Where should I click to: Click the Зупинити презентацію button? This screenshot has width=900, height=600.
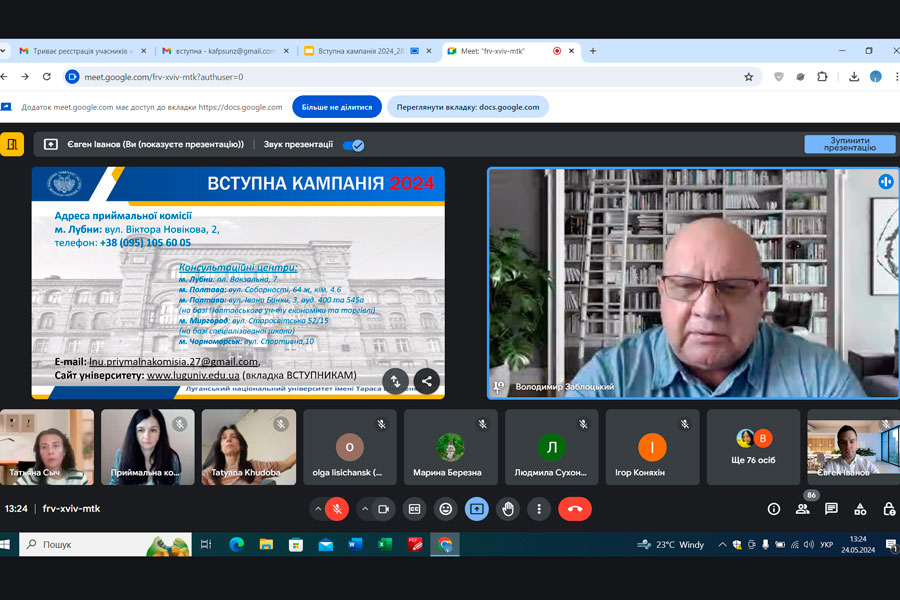[849, 144]
